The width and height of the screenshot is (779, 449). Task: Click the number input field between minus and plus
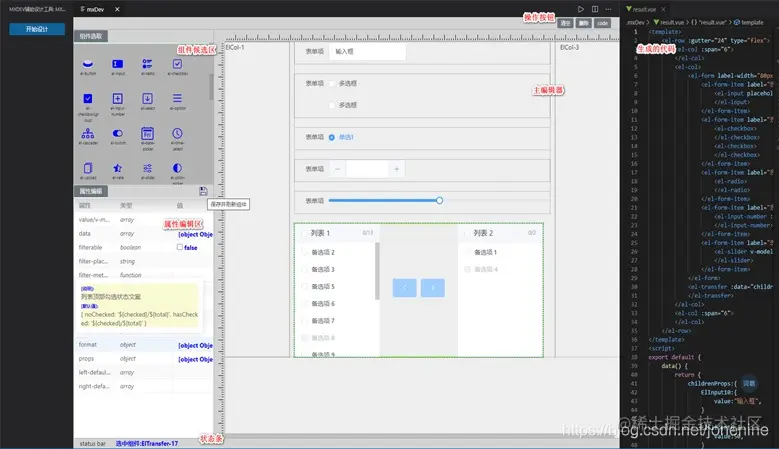[367, 169]
